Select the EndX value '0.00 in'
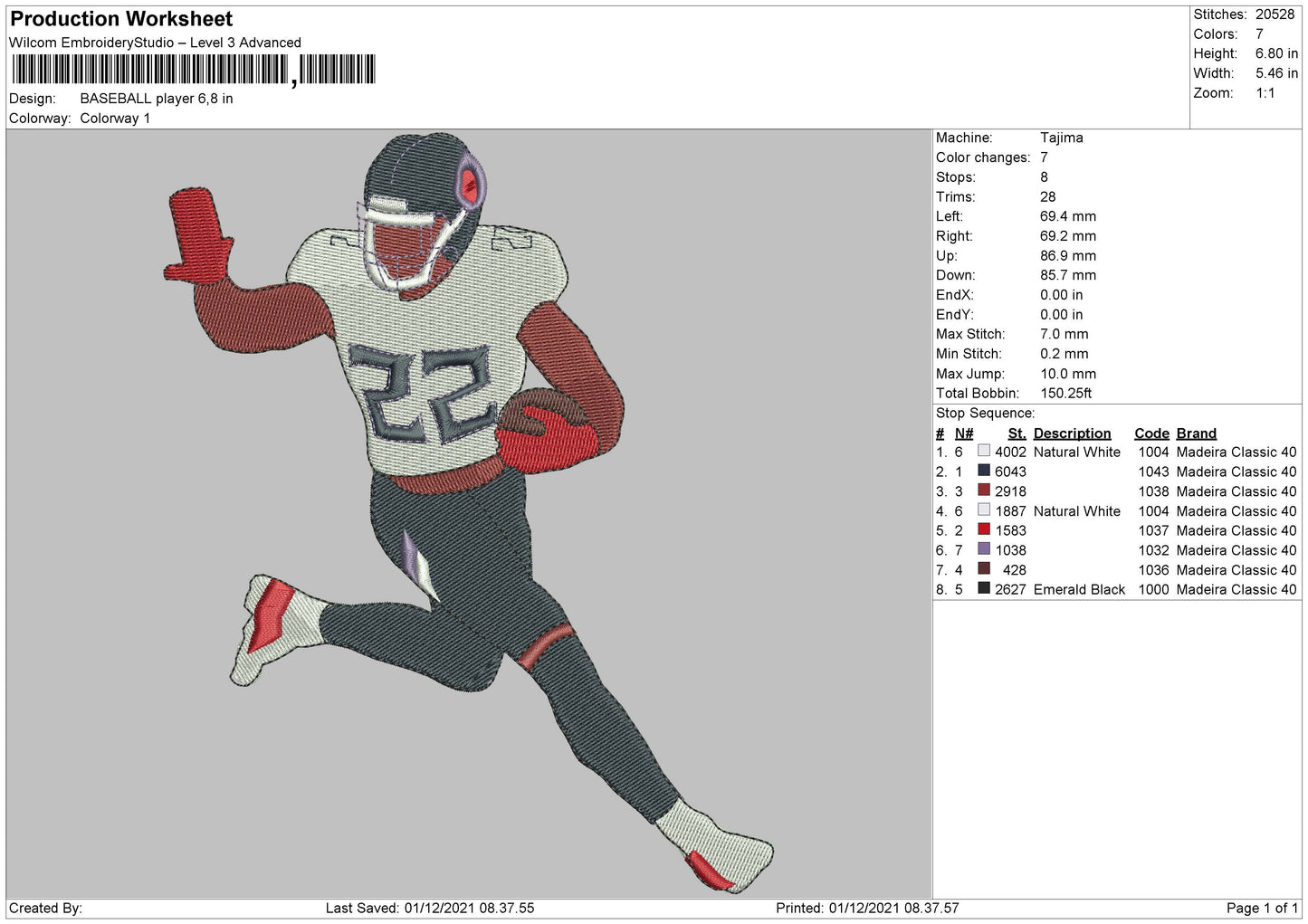Viewport: 1308px width, 924px height. click(x=1062, y=295)
